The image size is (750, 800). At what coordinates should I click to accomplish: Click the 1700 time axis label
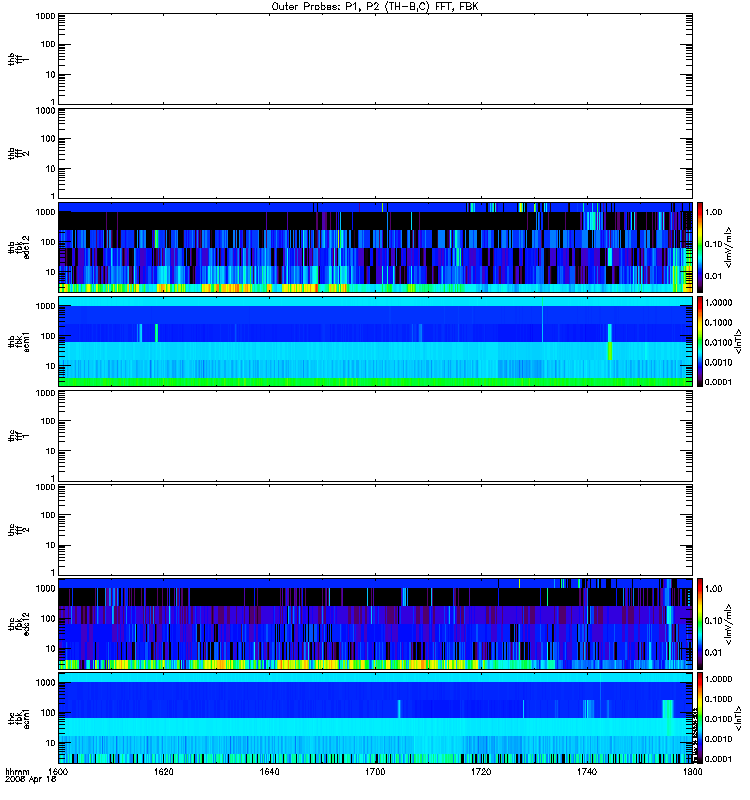375,772
